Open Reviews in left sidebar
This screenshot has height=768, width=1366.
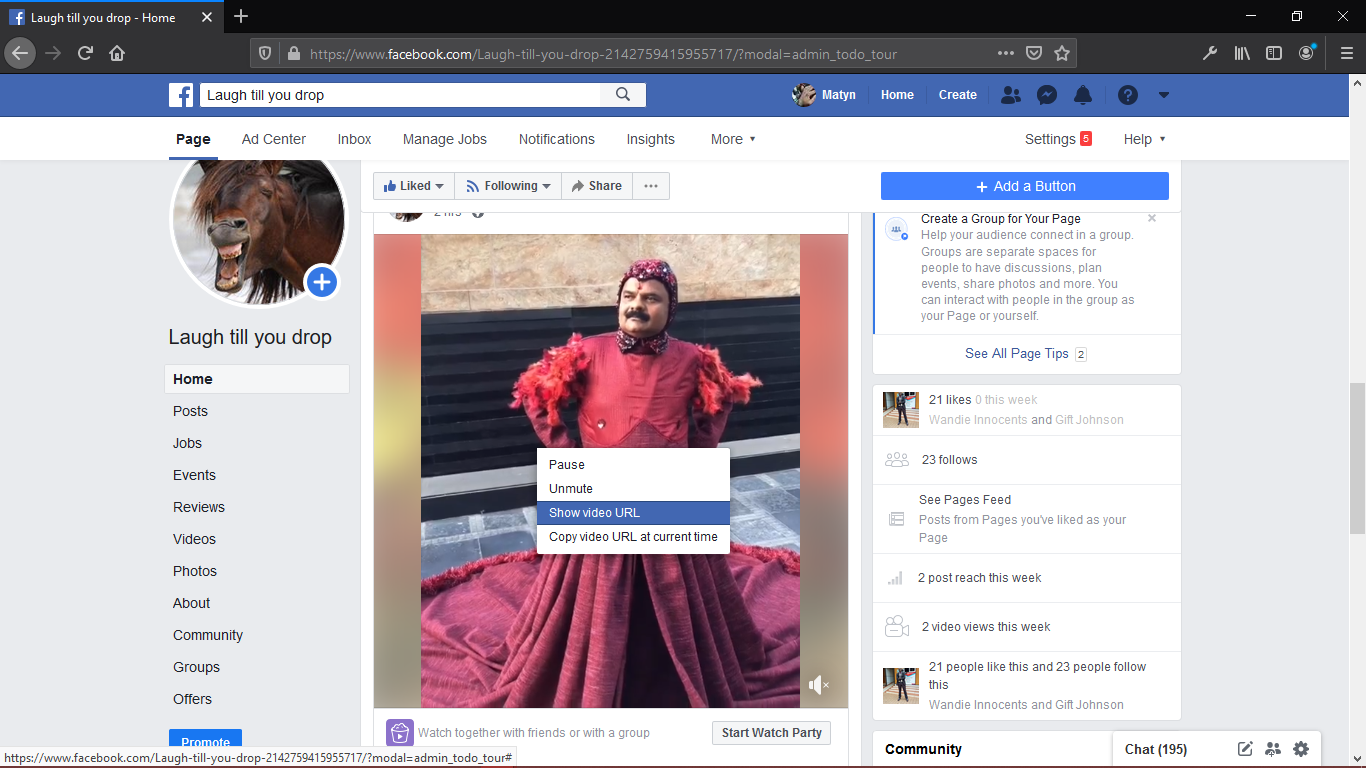click(199, 507)
